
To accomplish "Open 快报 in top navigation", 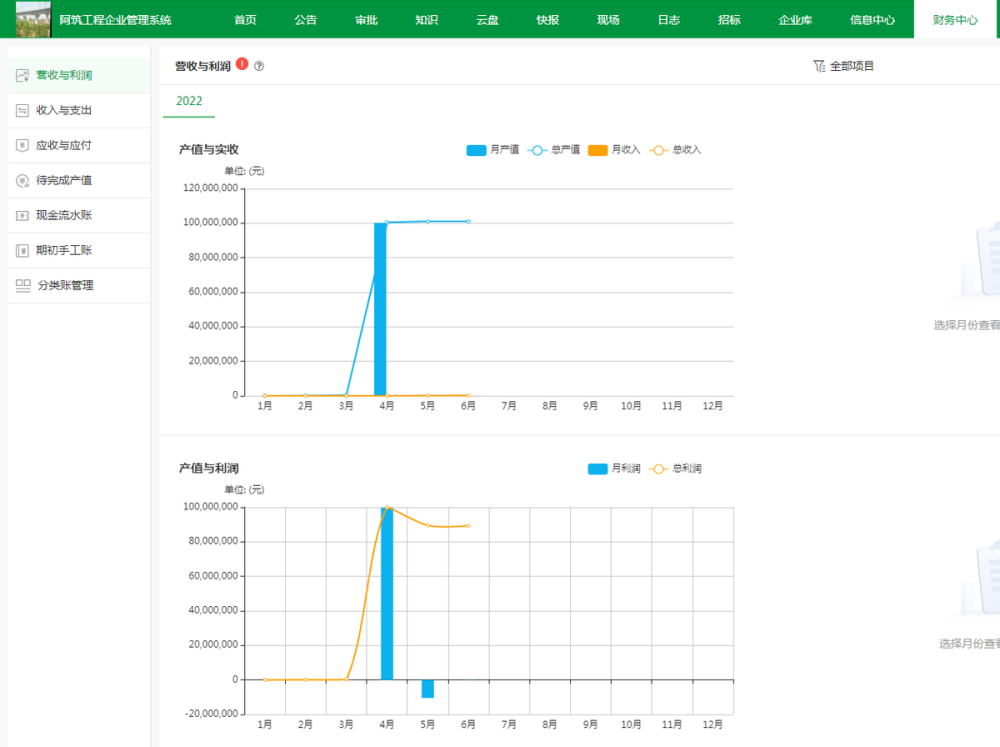I will click(x=548, y=20).
